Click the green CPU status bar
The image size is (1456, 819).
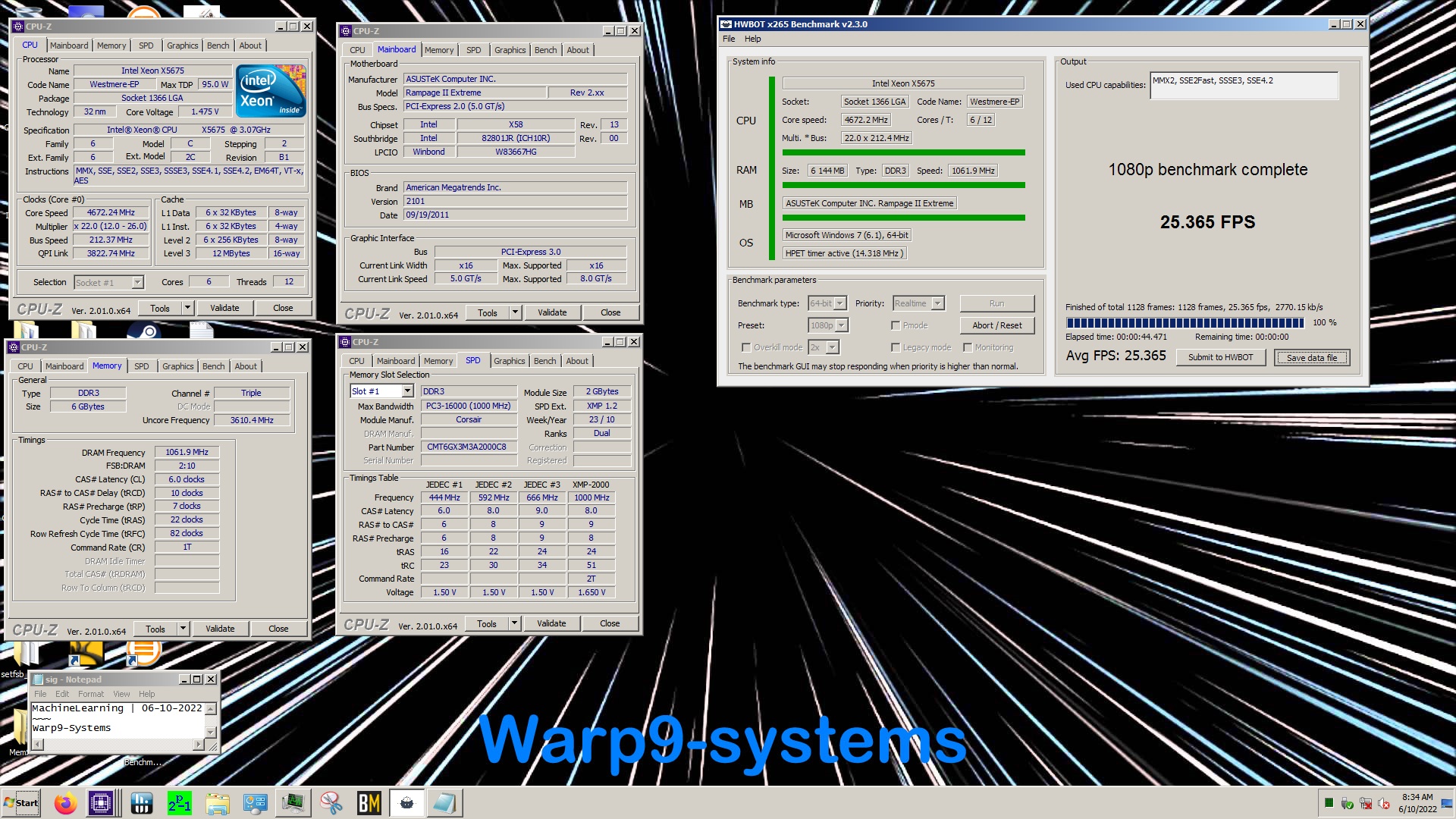[x=903, y=152]
